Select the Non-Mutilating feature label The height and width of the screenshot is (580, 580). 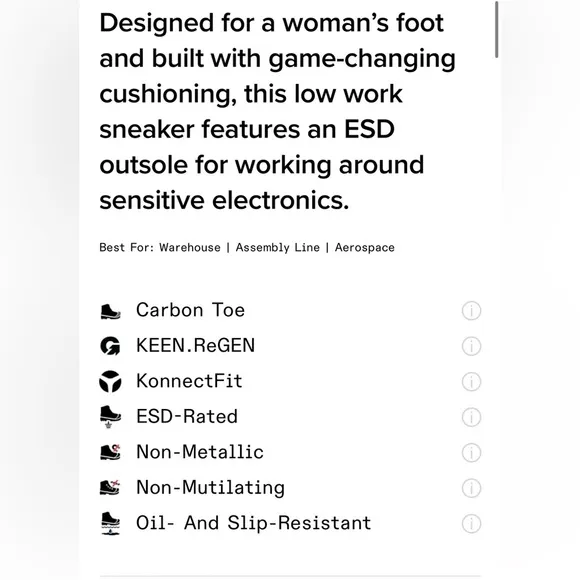pos(210,488)
